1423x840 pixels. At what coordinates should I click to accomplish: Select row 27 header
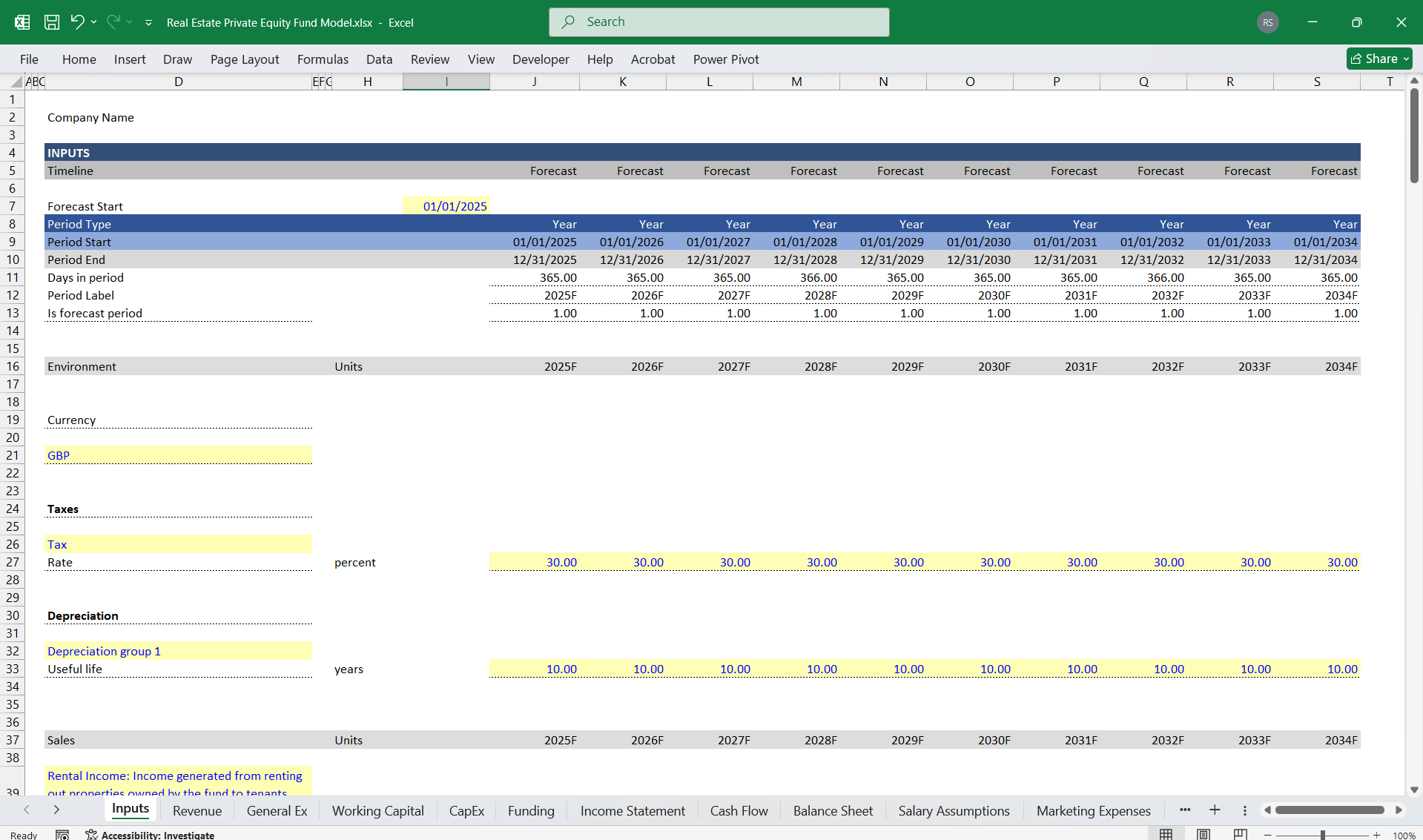coord(13,562)
